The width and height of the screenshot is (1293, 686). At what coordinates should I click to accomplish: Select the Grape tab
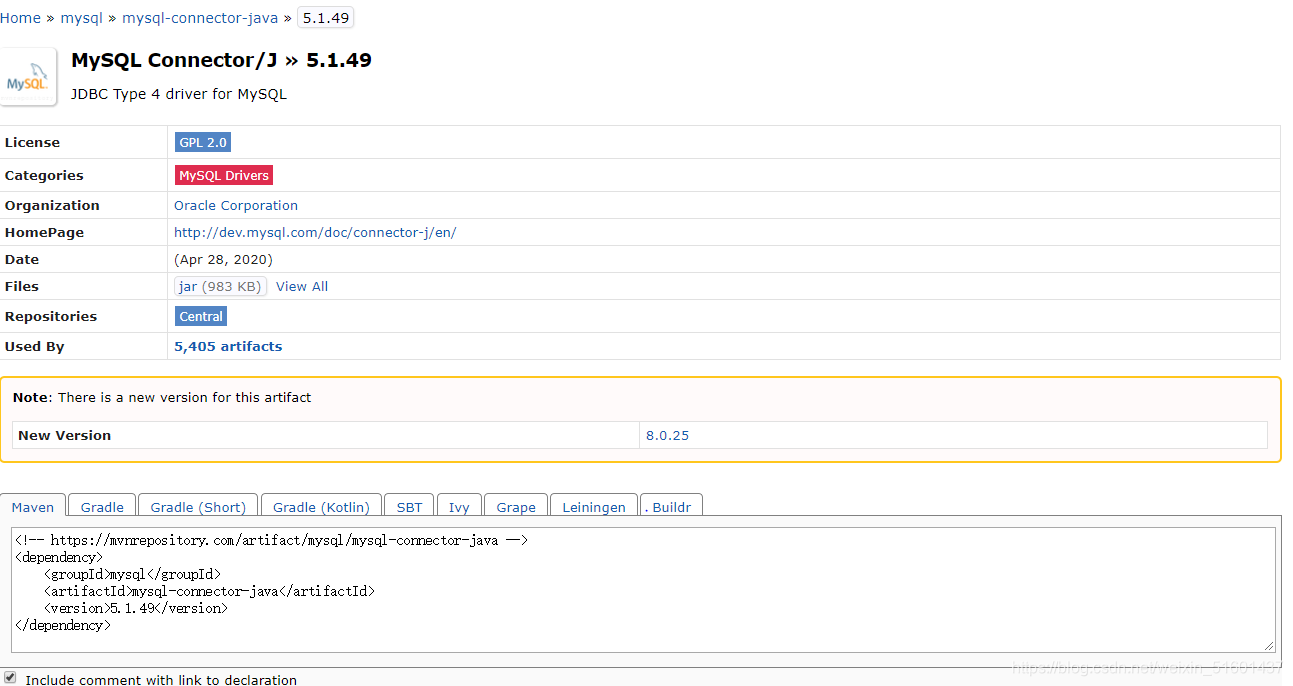pos(516,506)
